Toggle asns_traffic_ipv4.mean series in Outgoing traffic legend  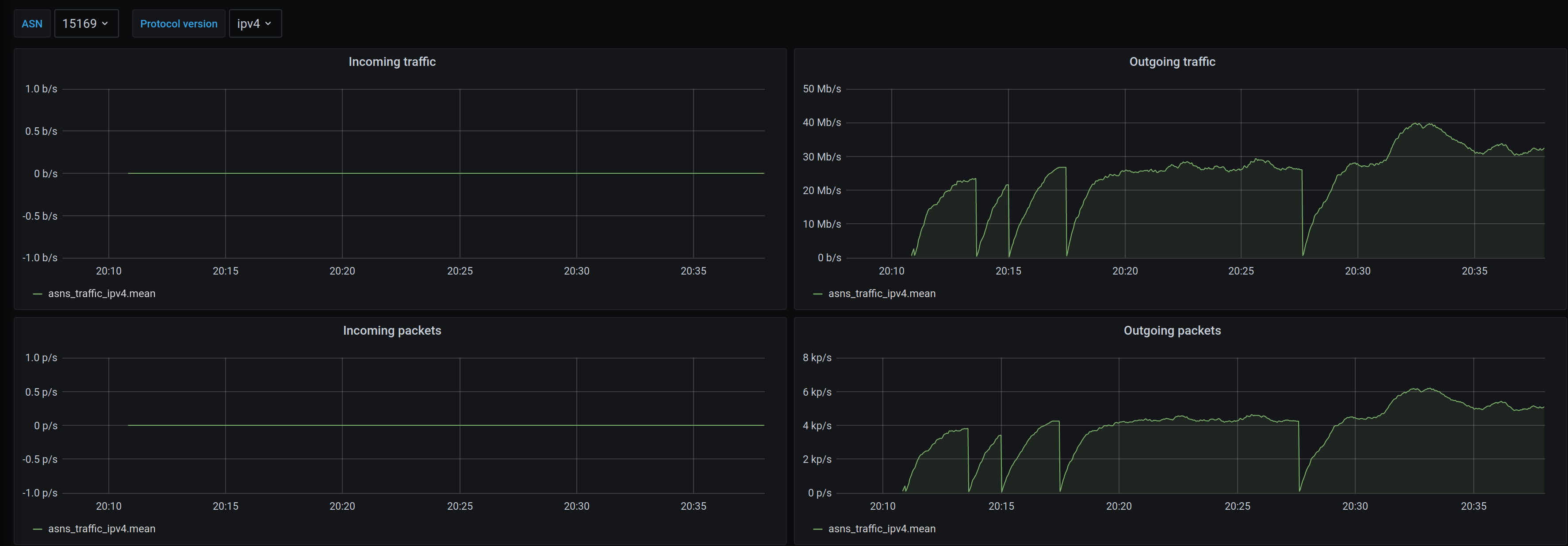(x=882, y=294)
